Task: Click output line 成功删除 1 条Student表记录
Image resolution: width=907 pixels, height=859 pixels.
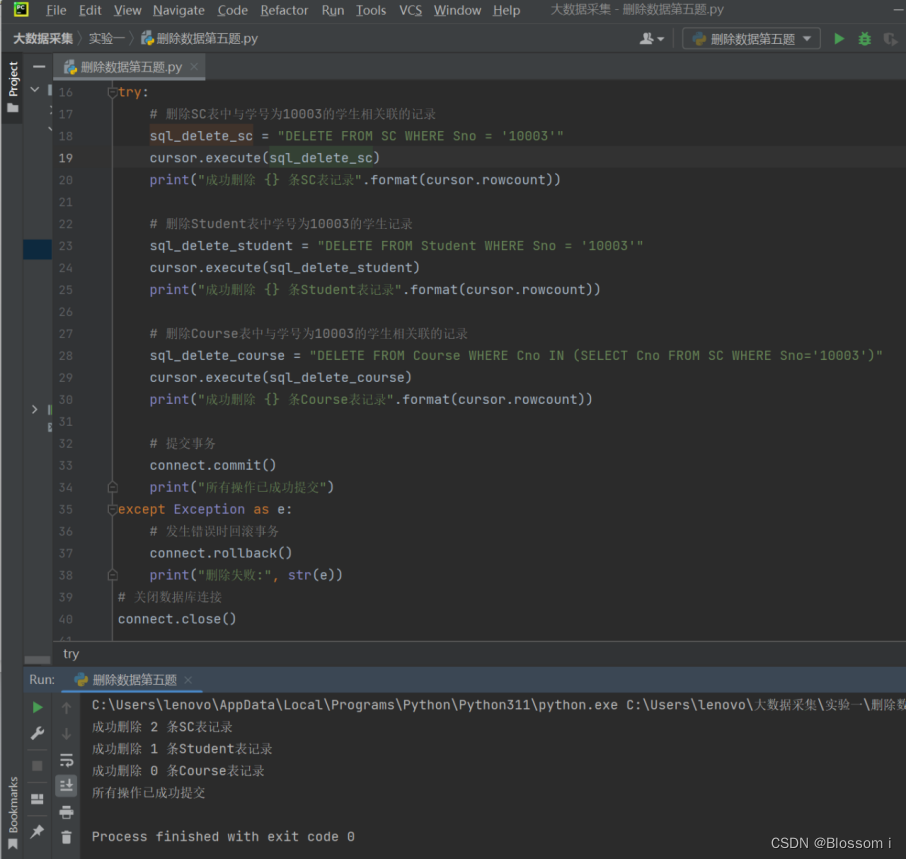Action: point(182,749)
